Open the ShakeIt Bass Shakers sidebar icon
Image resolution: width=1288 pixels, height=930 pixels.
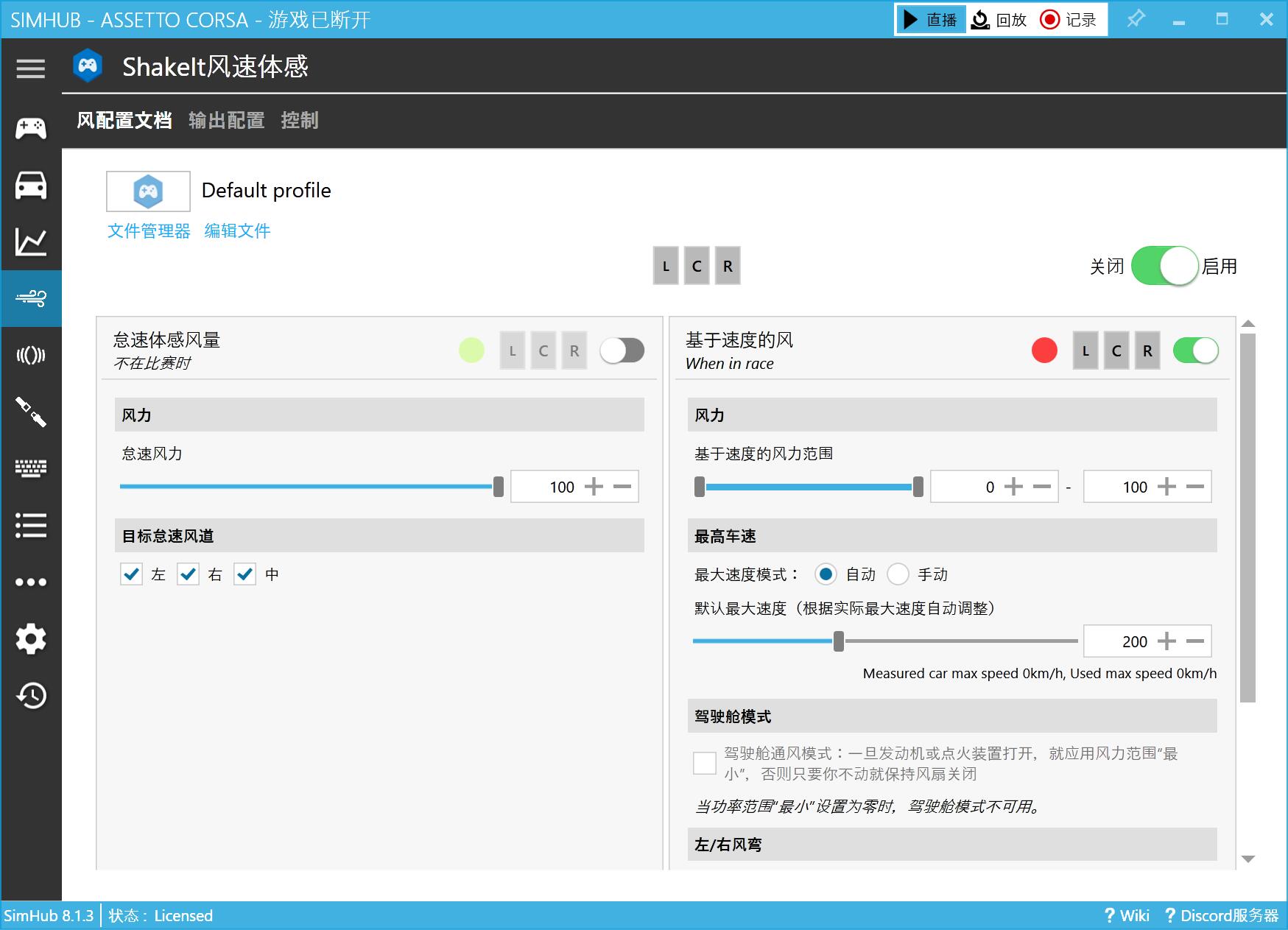31,356
